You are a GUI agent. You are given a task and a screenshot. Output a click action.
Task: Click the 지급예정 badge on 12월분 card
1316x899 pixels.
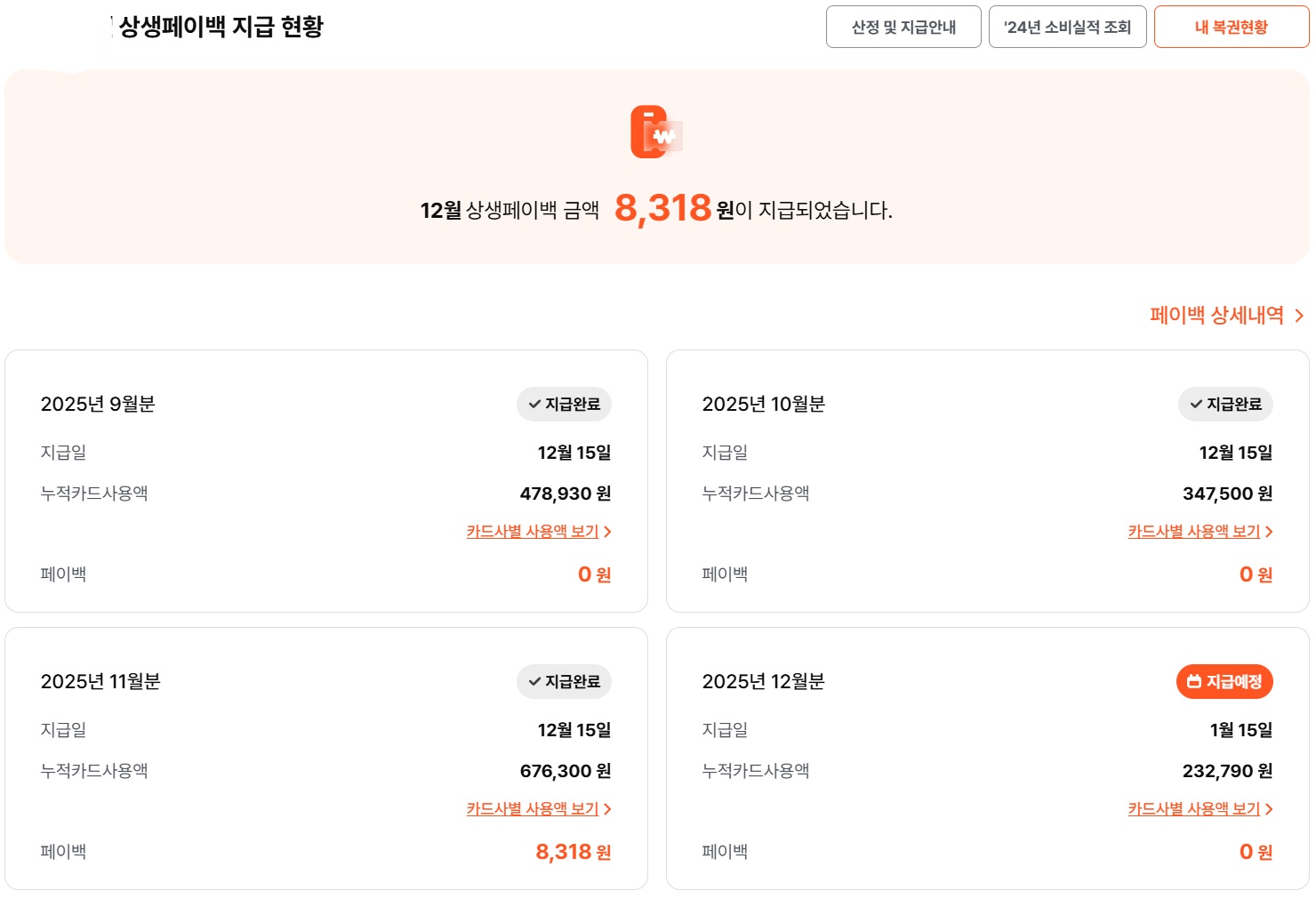pyautogui.click(x=1224, y=682)
